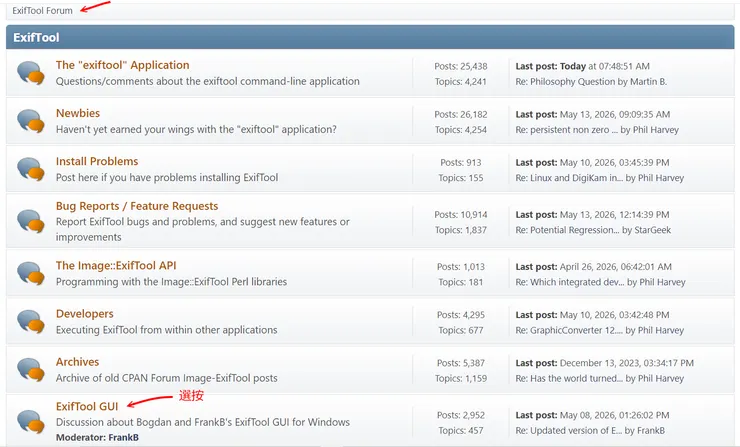The width and height of the screenshot is (740, 447).
Task: Click the text "Topics: 181"
Action: coord(461,282)
